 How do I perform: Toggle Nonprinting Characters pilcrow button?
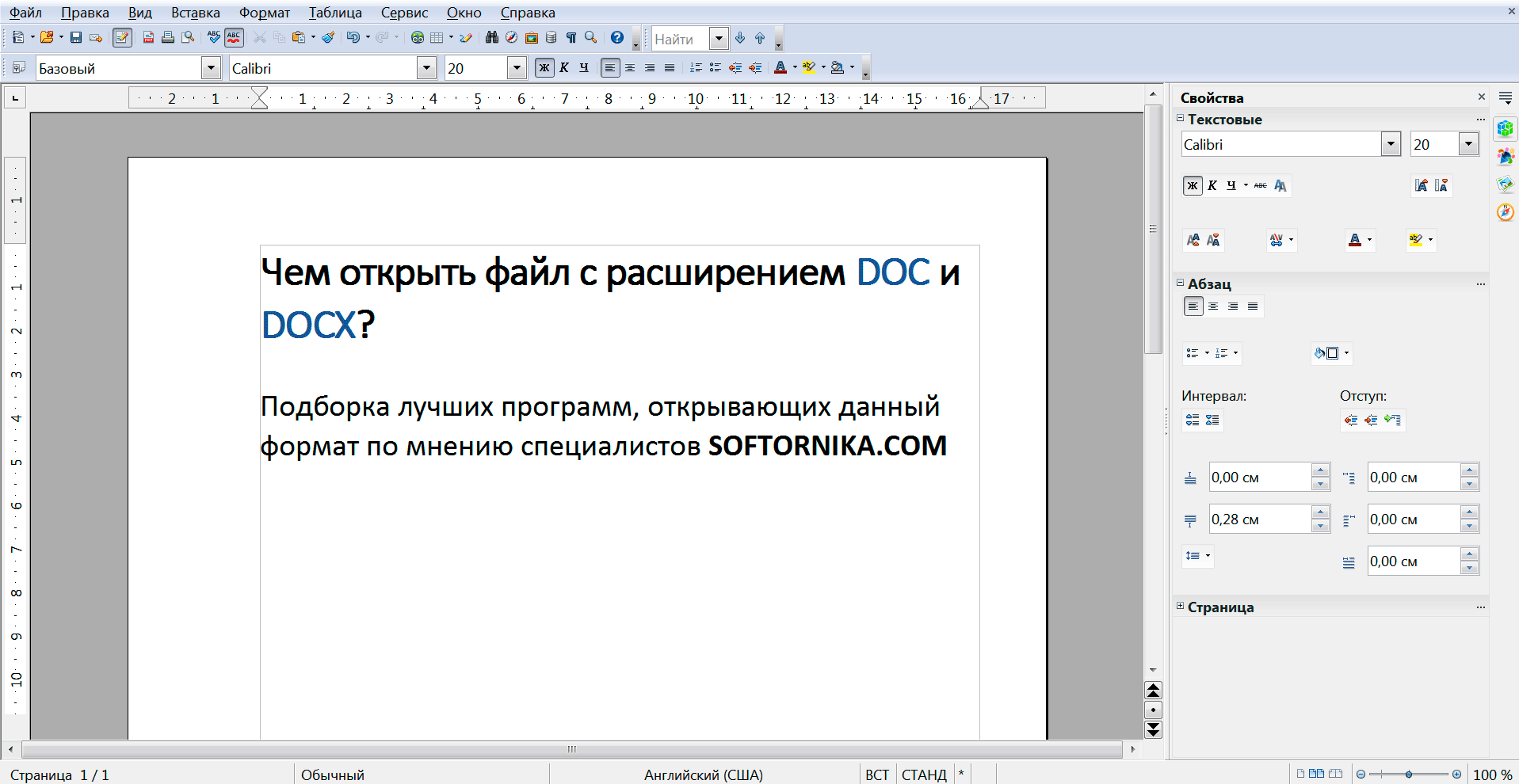point(571,37)
